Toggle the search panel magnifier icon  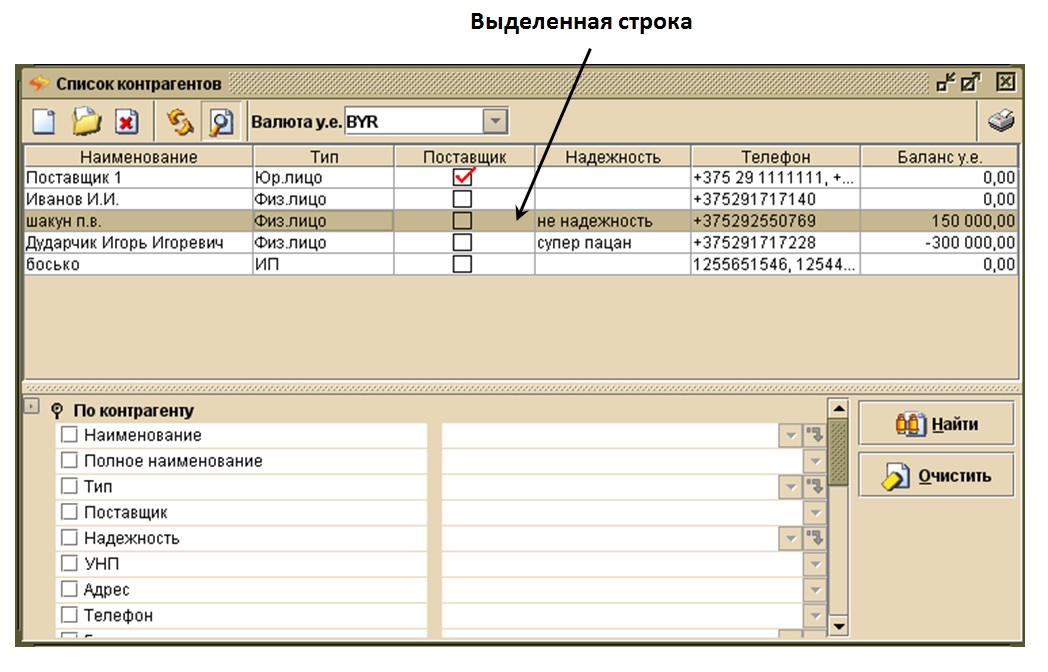pyautogui.click(x=221, y=122)
